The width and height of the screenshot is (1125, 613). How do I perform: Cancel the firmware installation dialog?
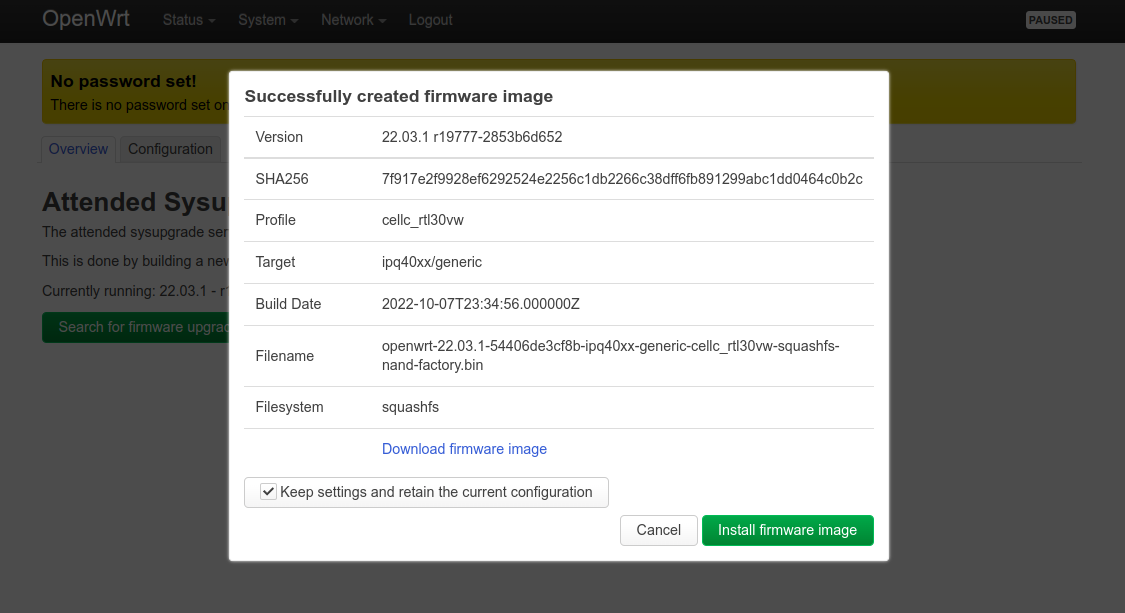(x=658, y=530)
